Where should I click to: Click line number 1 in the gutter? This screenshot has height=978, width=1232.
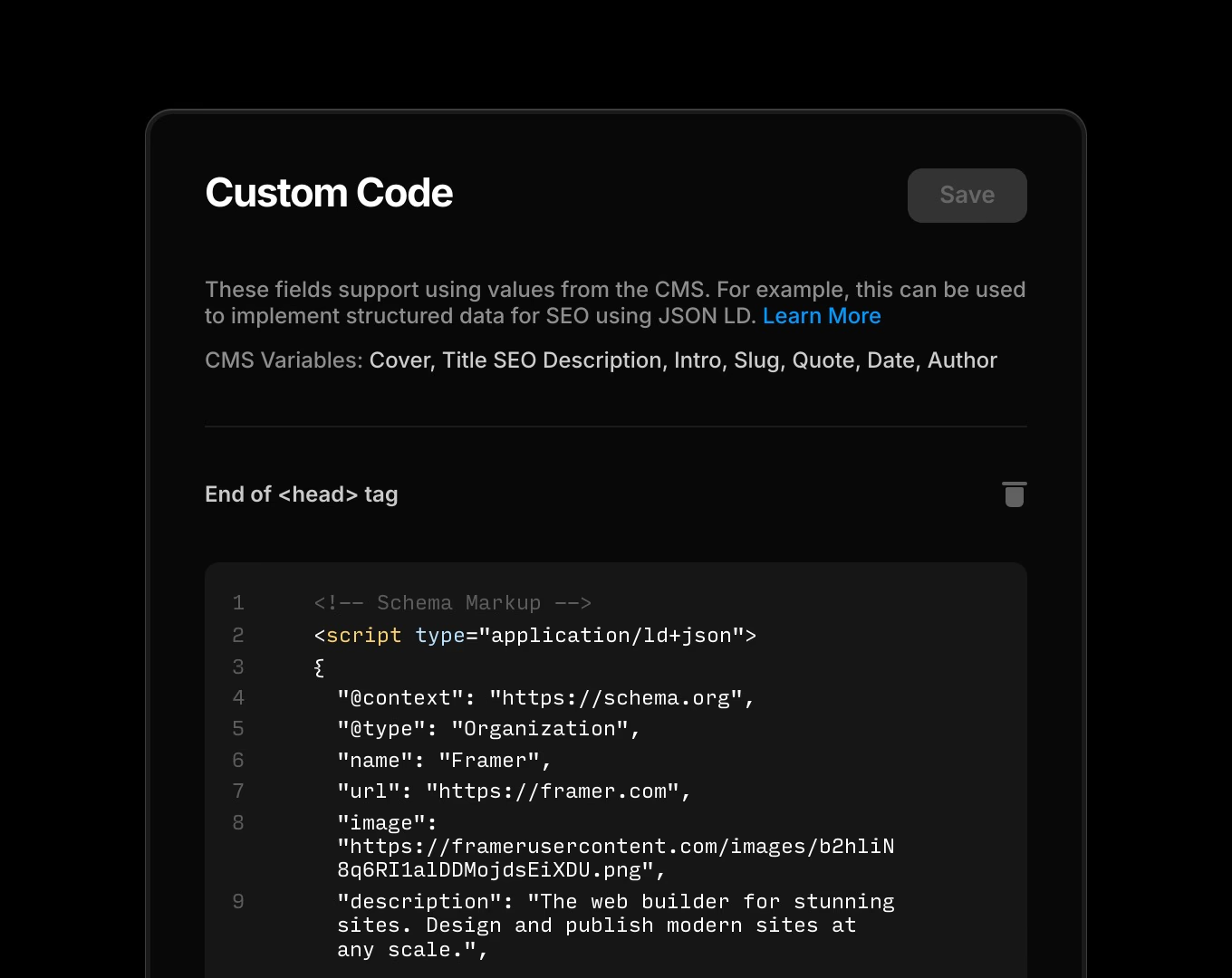(238, 603)
